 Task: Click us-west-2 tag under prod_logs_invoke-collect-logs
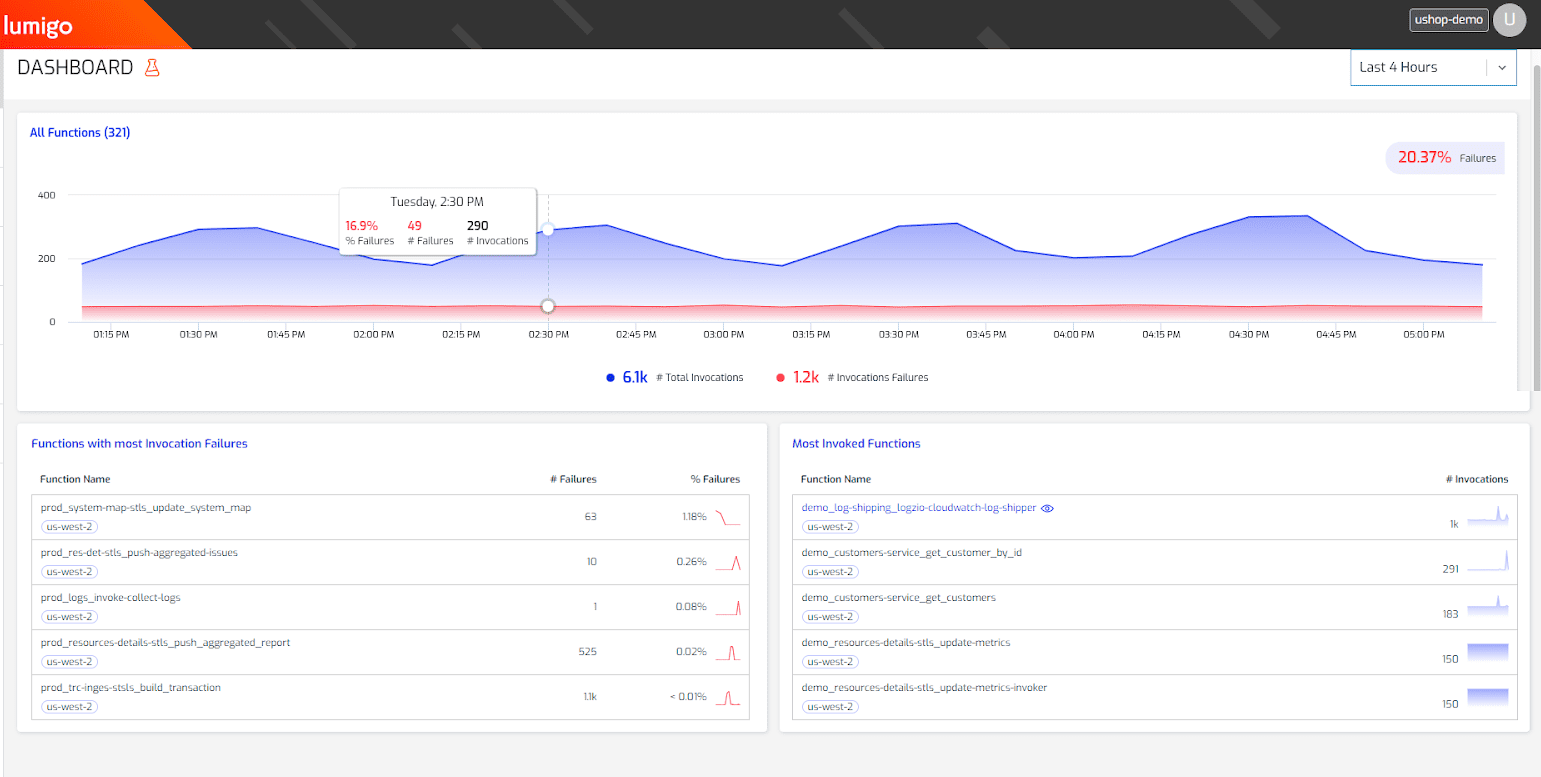click(x=69, y=617)
